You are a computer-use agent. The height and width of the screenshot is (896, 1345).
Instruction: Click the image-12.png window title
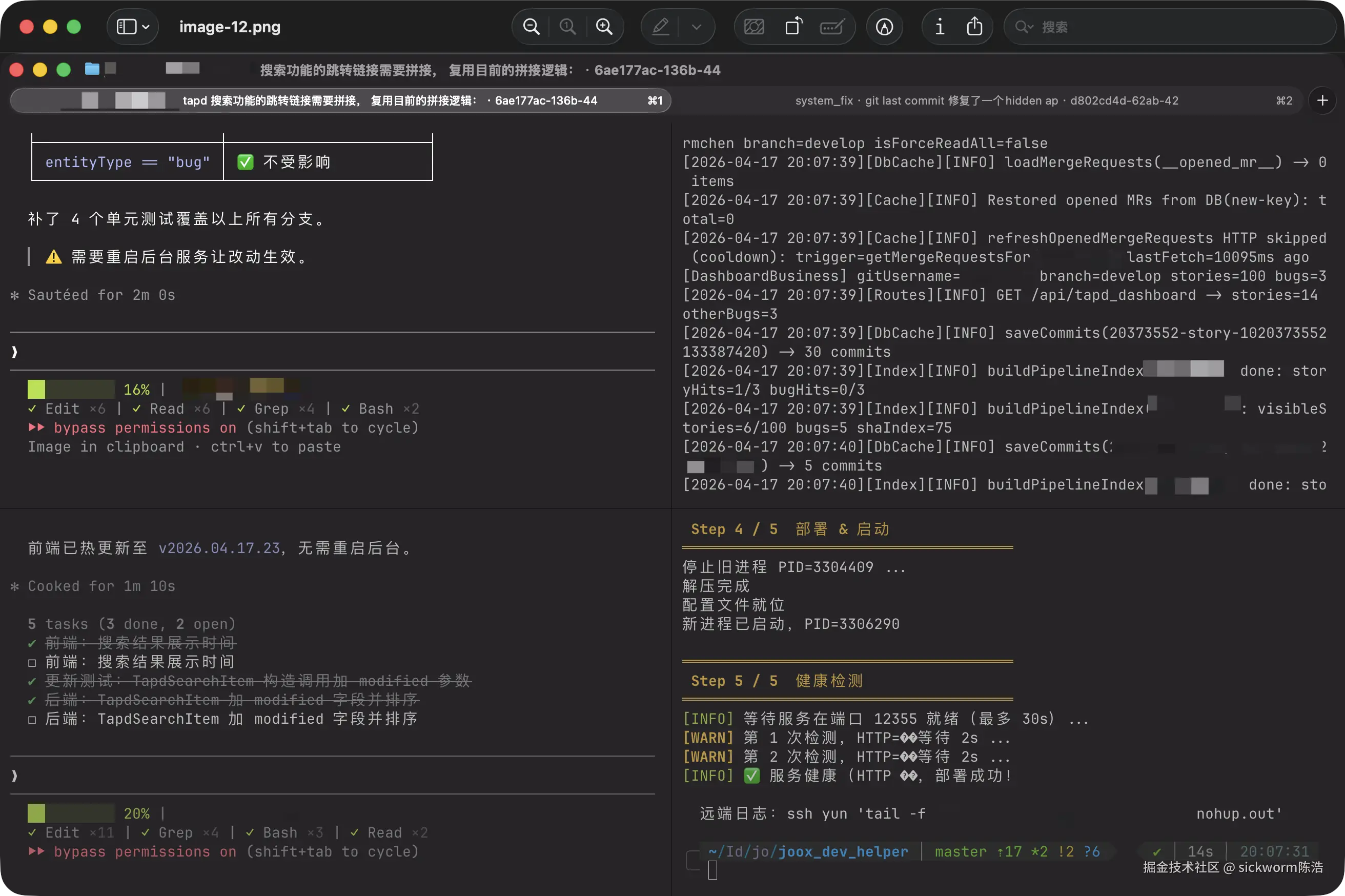(x=230, y=27)
